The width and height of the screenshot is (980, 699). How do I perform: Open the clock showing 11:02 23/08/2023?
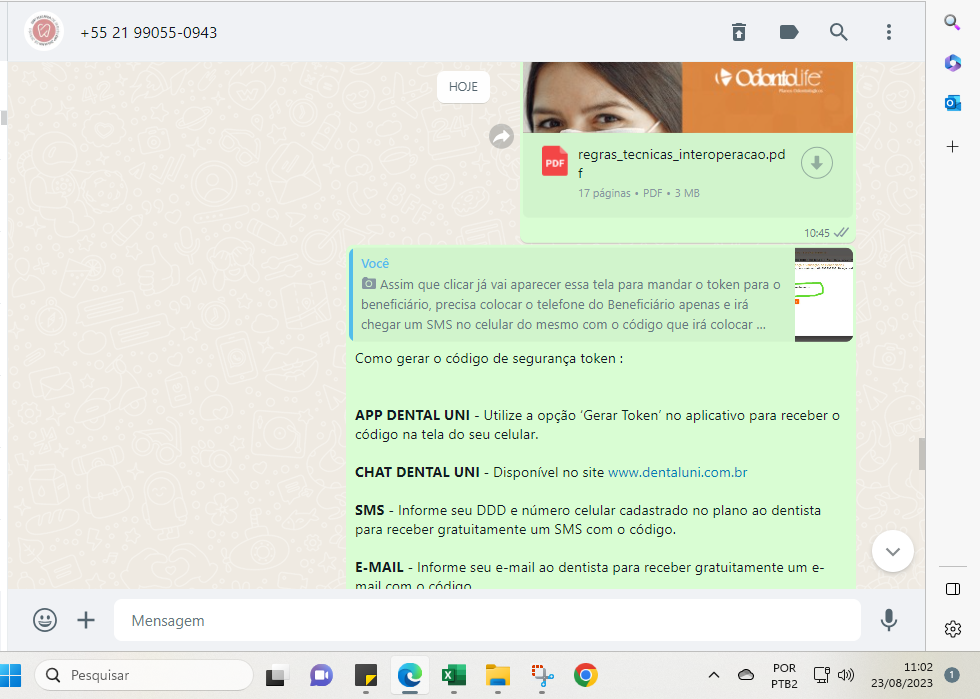(902, 675)
